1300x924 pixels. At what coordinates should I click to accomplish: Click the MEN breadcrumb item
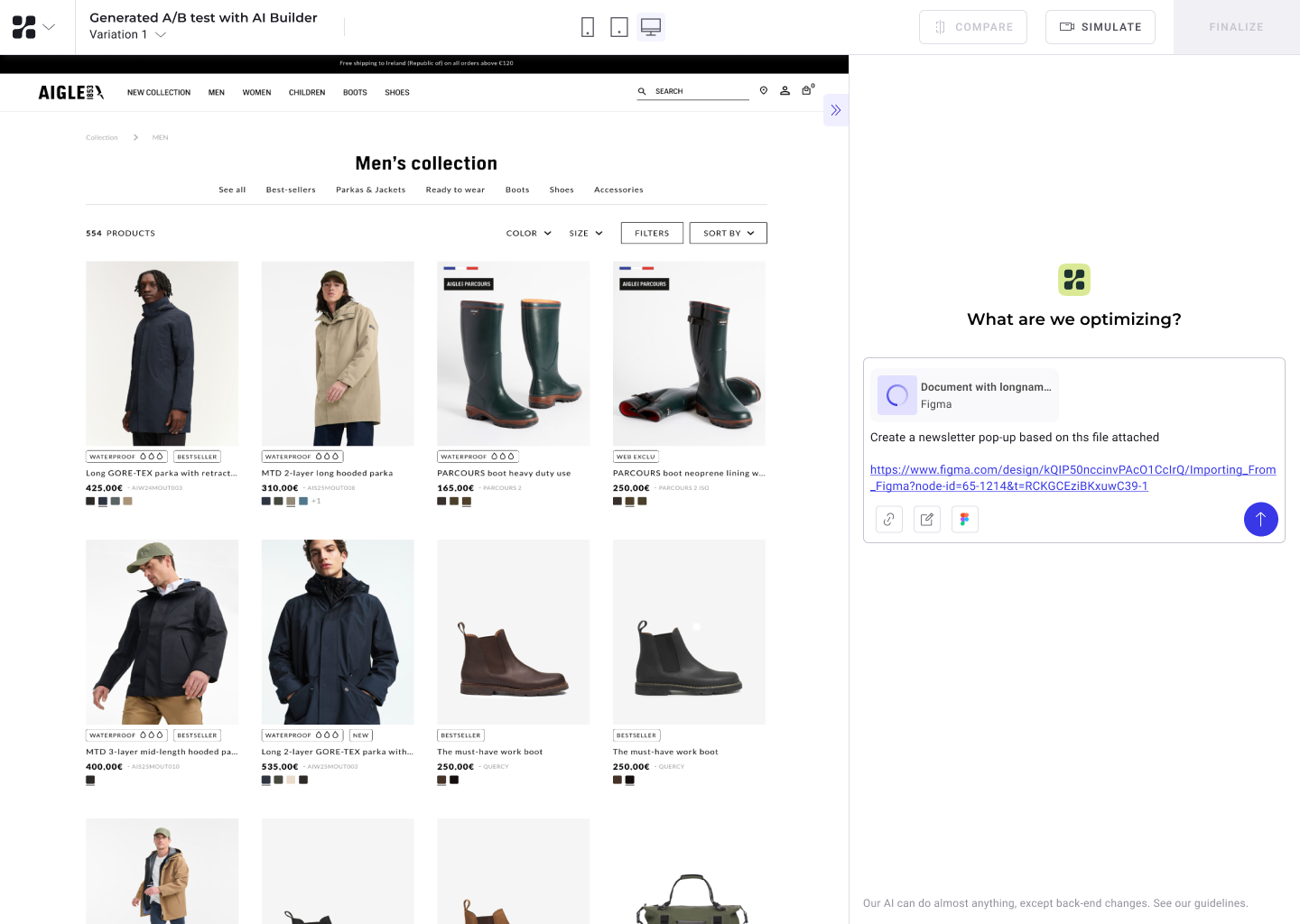(x=161, y=138)
